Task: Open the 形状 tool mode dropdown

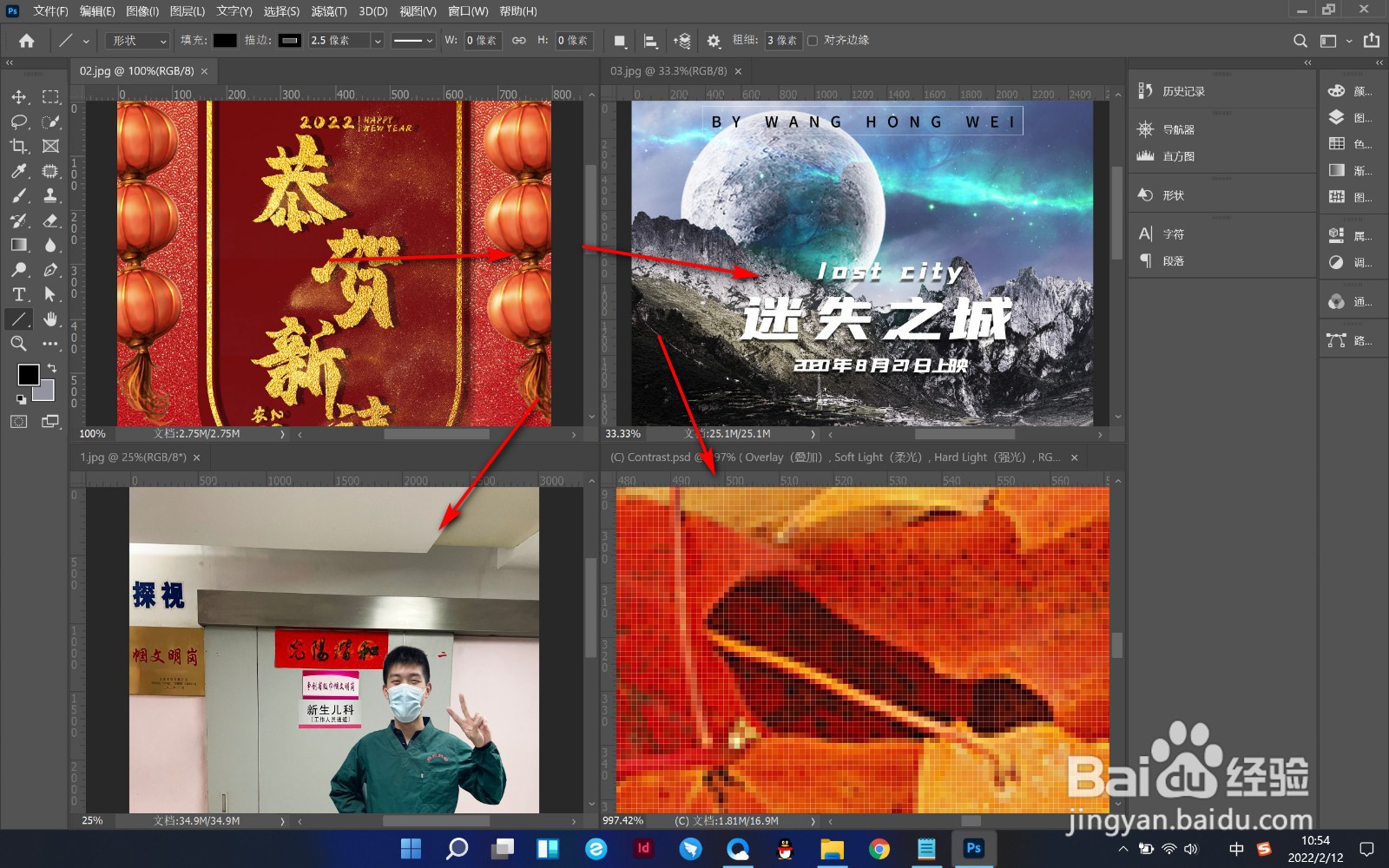Action: coord(137,41)
